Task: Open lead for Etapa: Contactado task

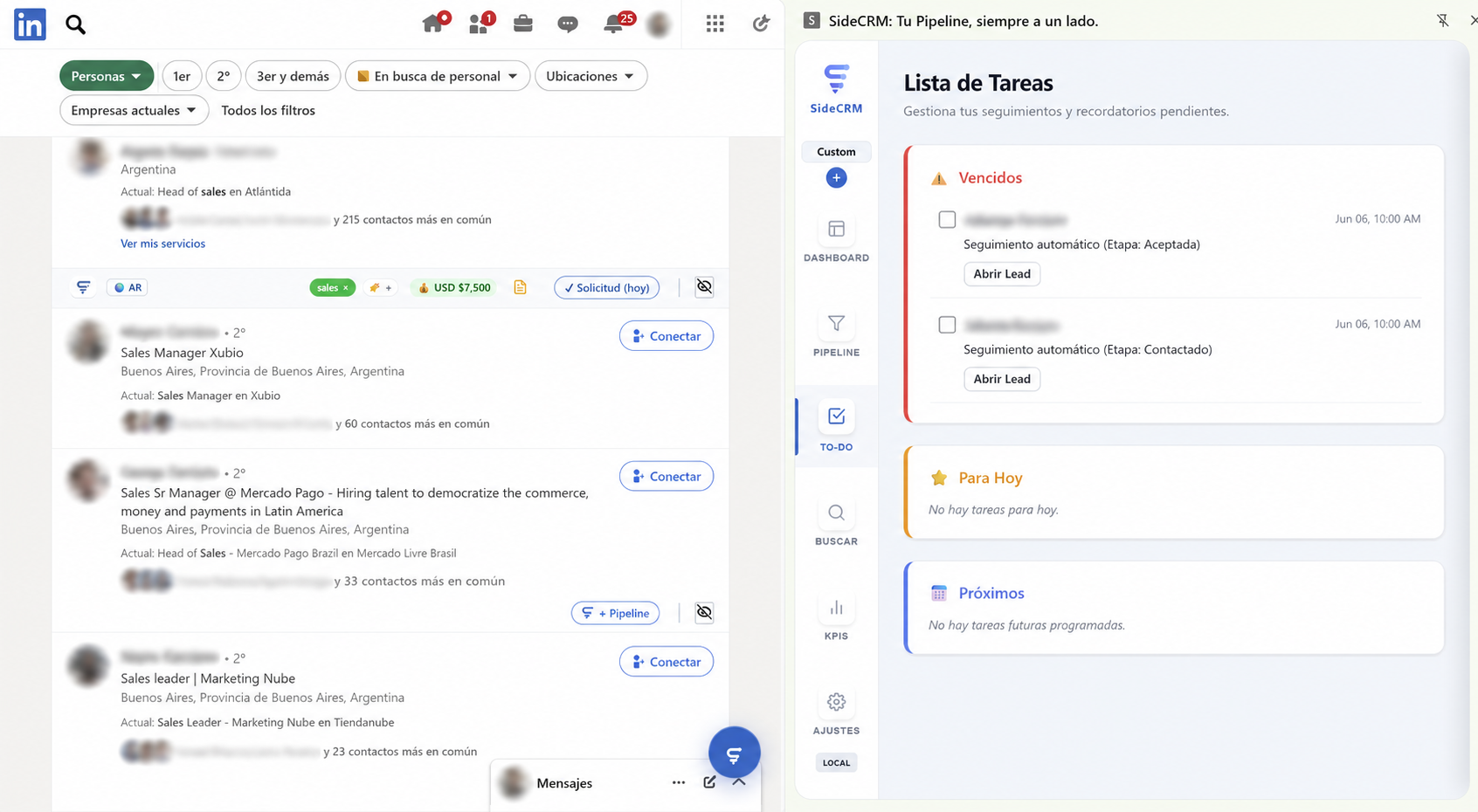Action: pos(1002,379)
